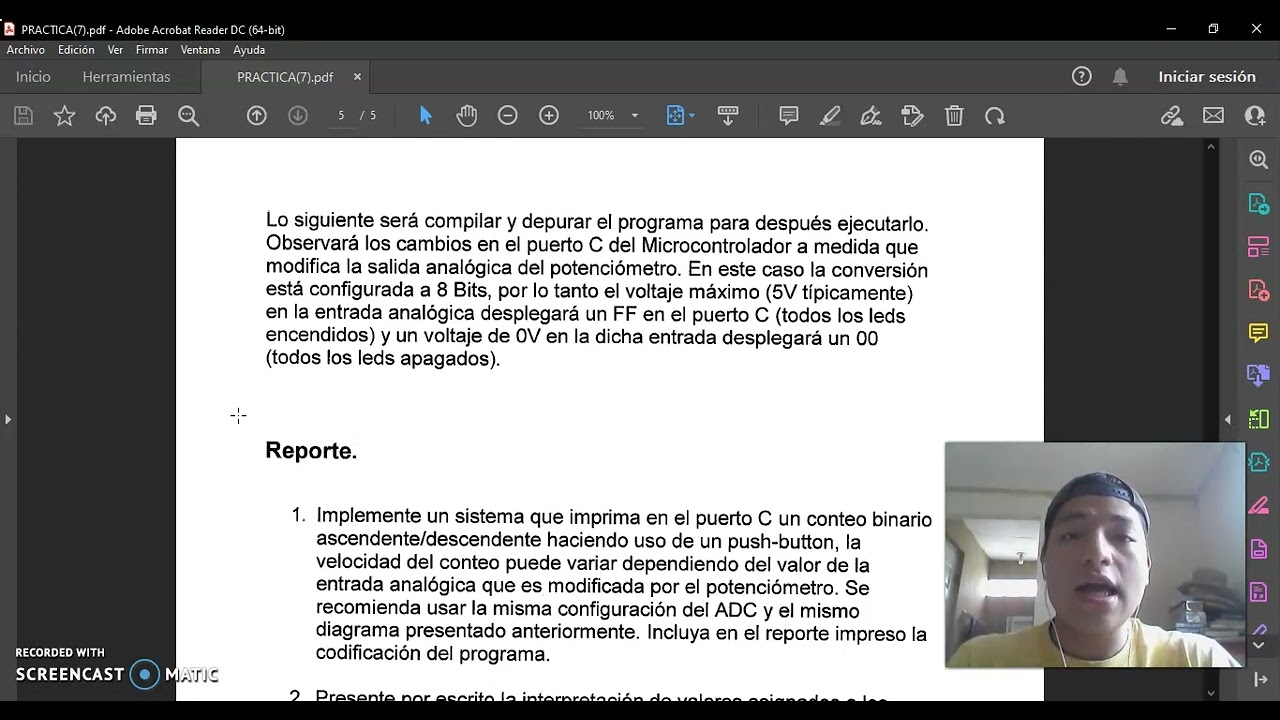The image size is (1280, 720).
Task: Open the Export PDF tool in right pane
Action: pos(1259,203)
